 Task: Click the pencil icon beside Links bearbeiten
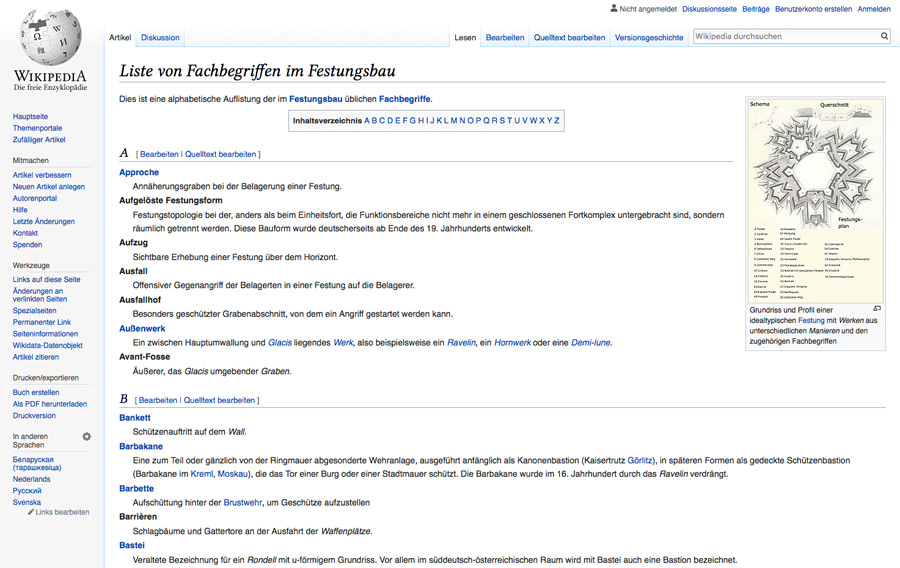tap(31, 512)
